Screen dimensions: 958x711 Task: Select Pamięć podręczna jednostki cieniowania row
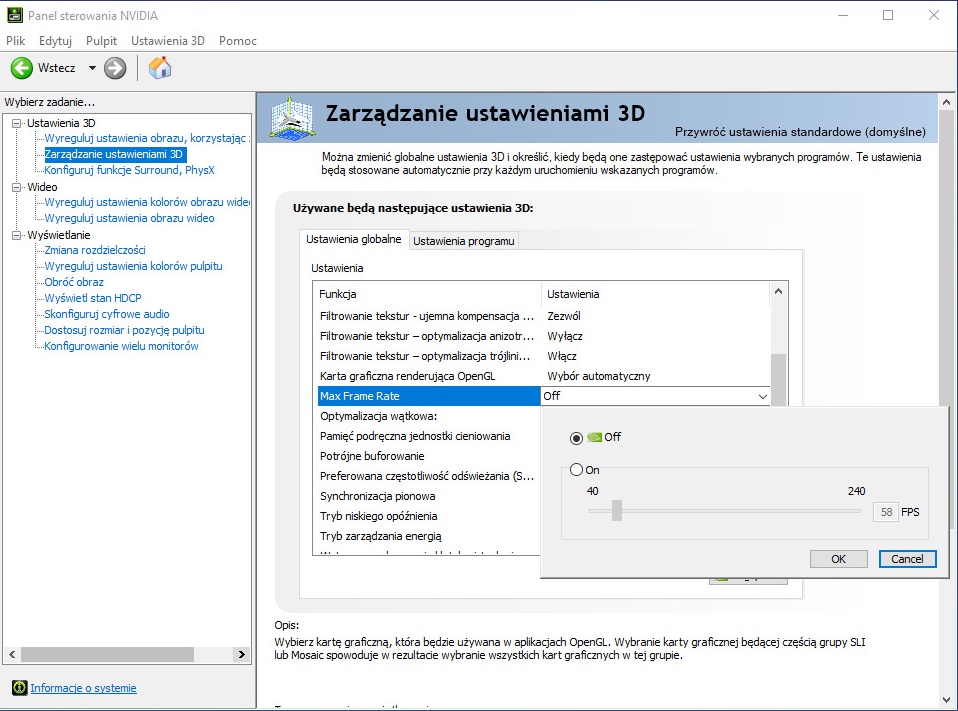[429, 436]
